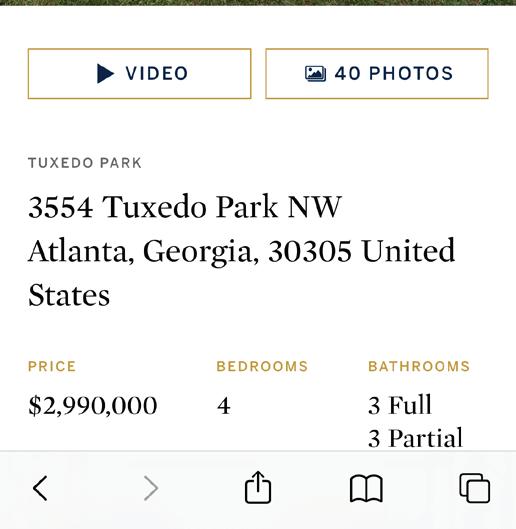
Task: Open the Share sheet icon
Action: click(x=258, y=487)
